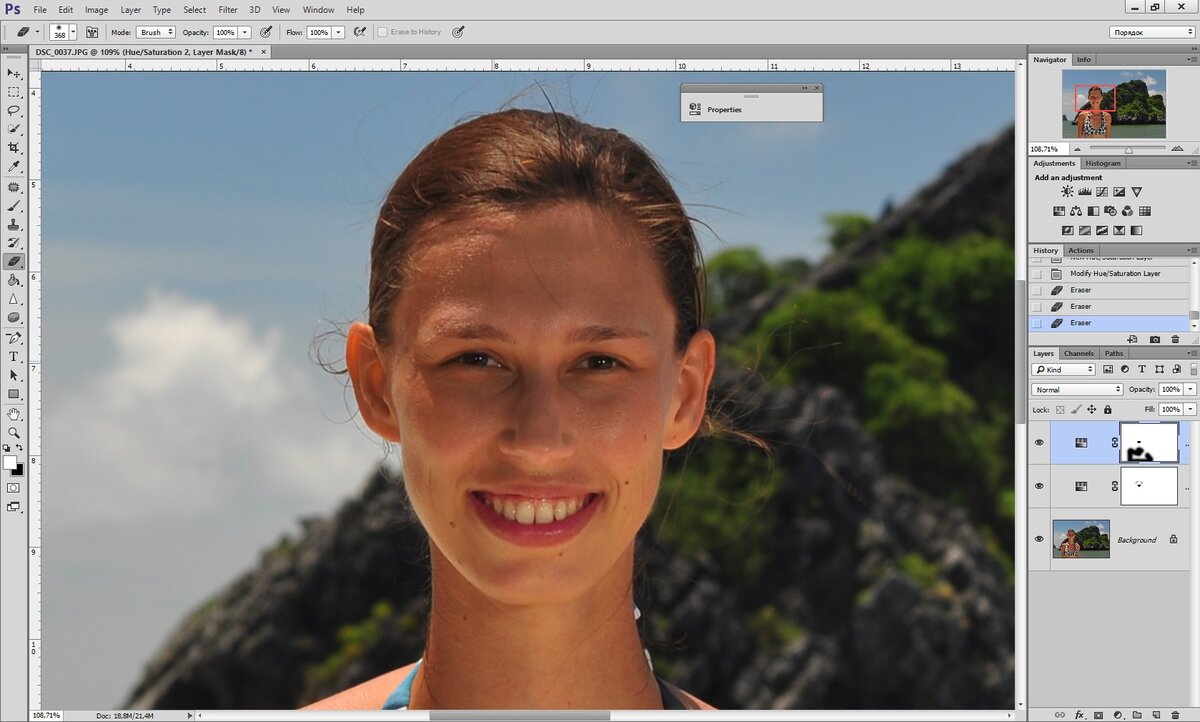
Task: Toggle lock position of layer
Action: point(1091,409)
